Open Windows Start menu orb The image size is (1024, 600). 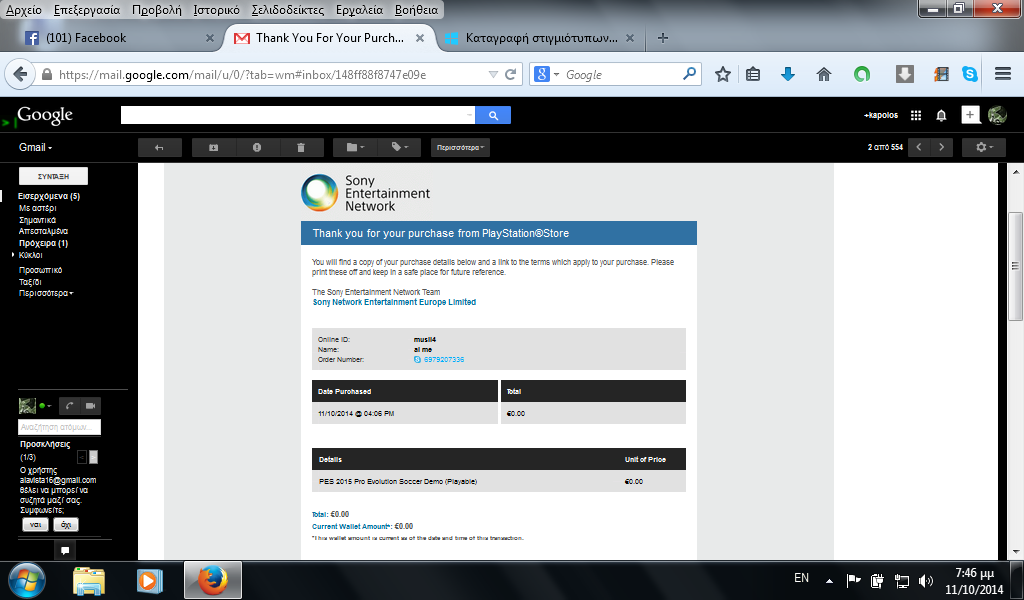[27, 580]
